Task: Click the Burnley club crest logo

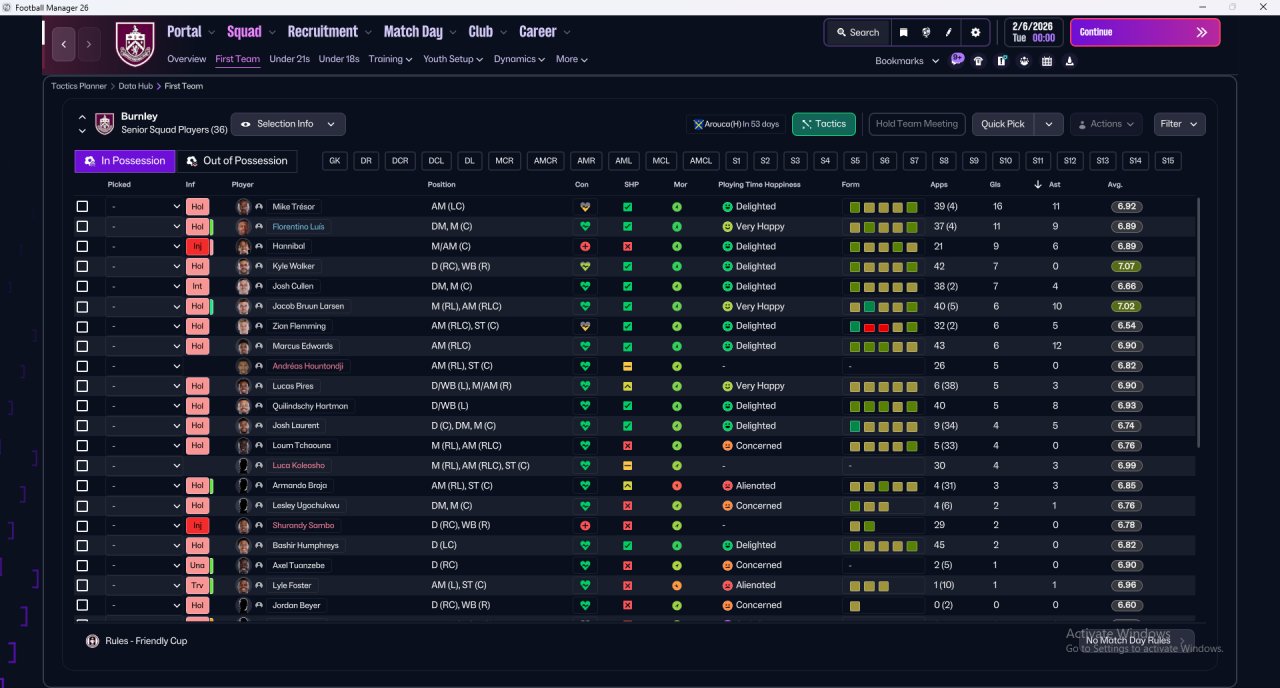Action: (135, 44)
